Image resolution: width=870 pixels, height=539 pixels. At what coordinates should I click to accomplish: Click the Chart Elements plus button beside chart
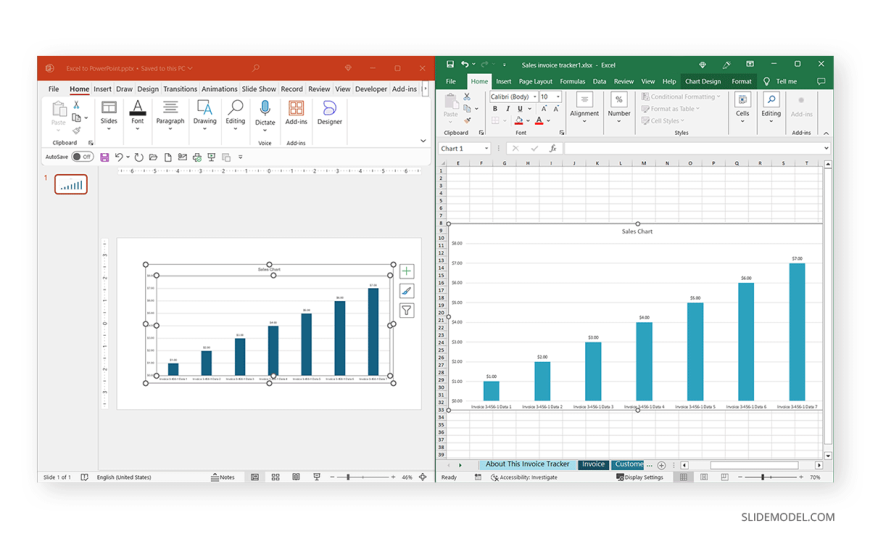(x=407, y=271)
